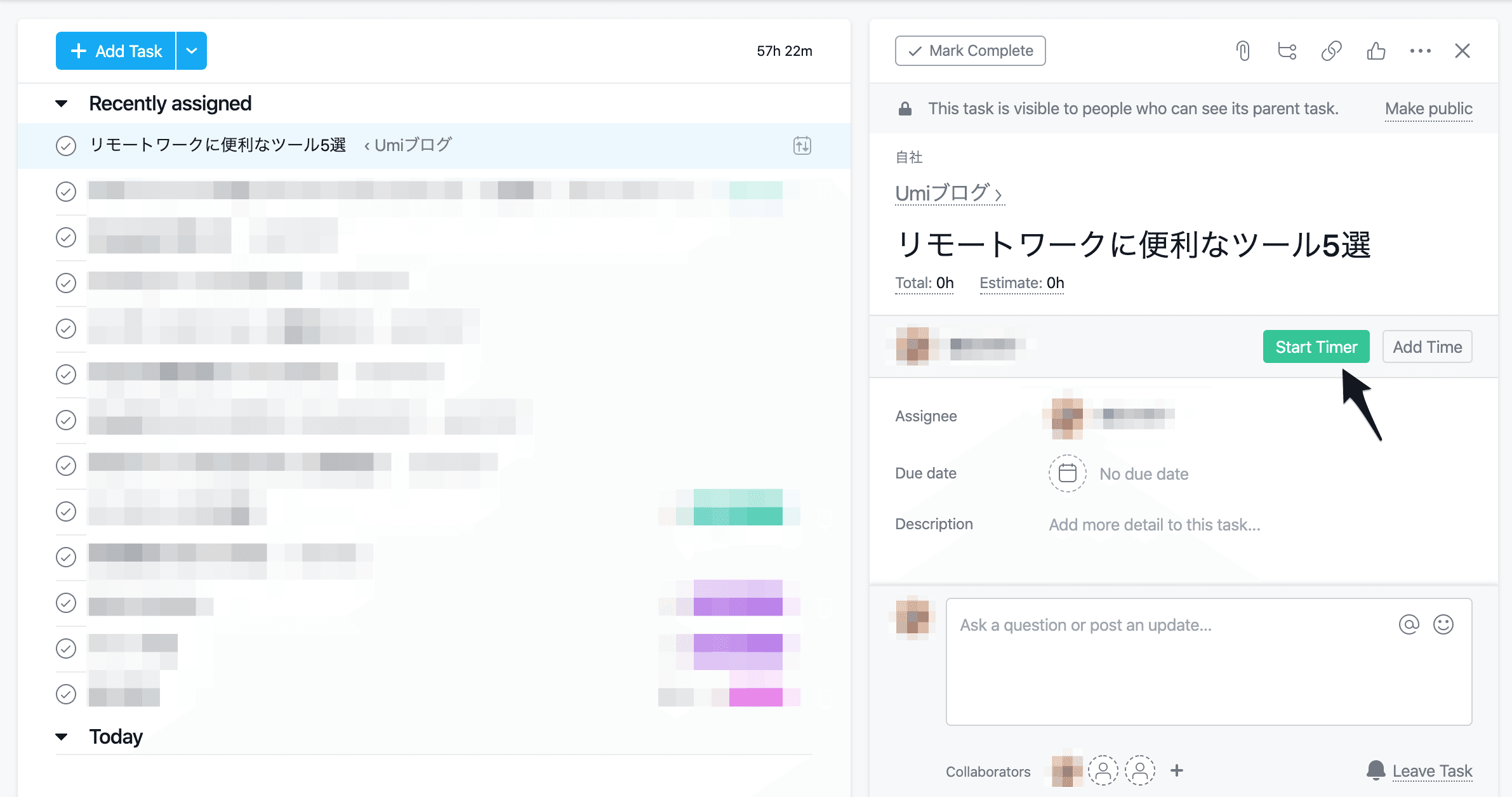Click the ‹ Umiブログ label in task row
The width and height of the screenshot is (1512, 797).
408,145
